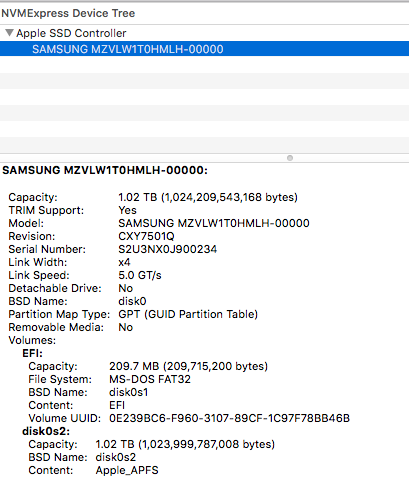
Task: Click the Link Speed: label
Action: tap(39, 275)
